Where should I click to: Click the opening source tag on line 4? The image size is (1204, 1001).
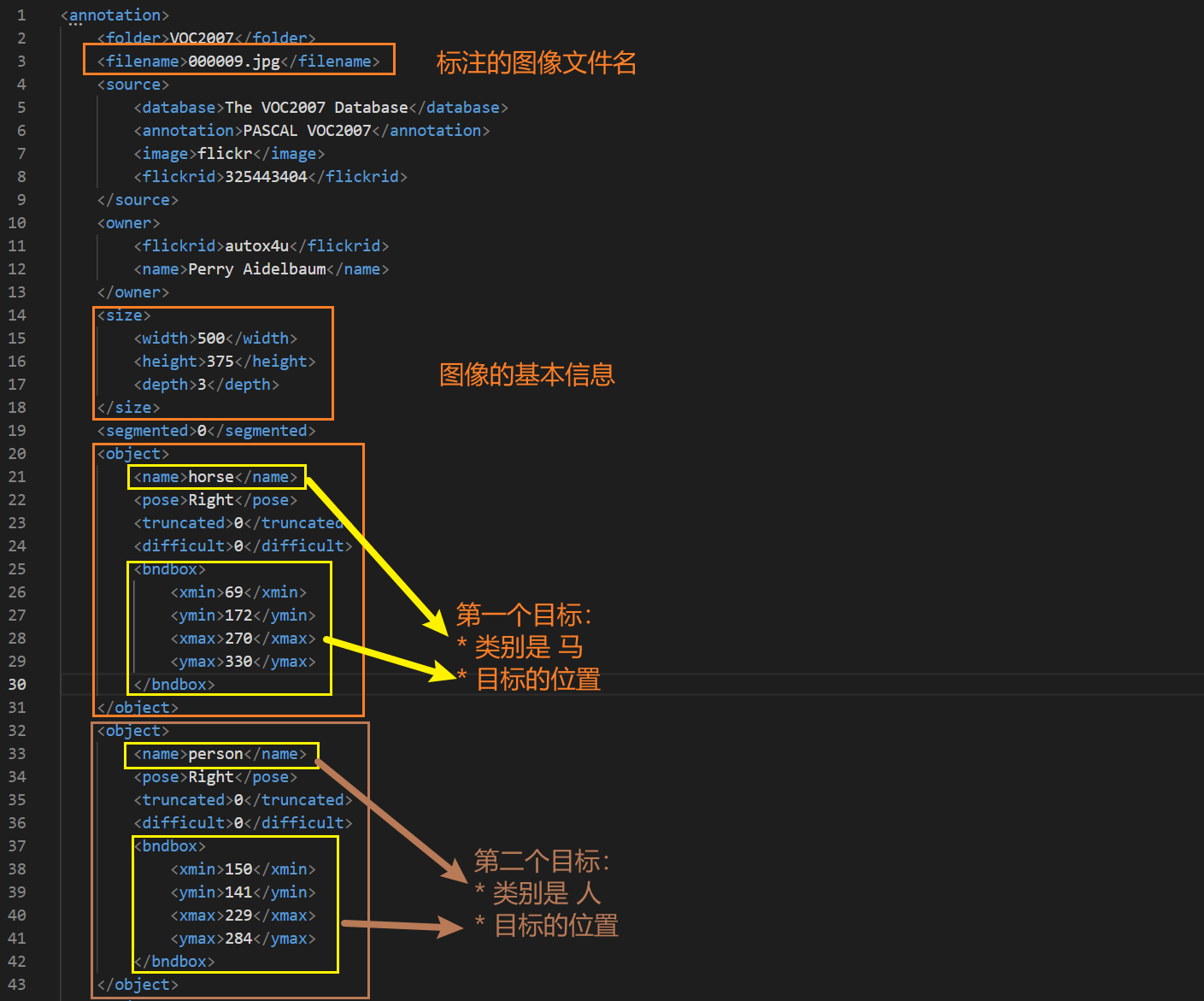click(x=132, y=85)
